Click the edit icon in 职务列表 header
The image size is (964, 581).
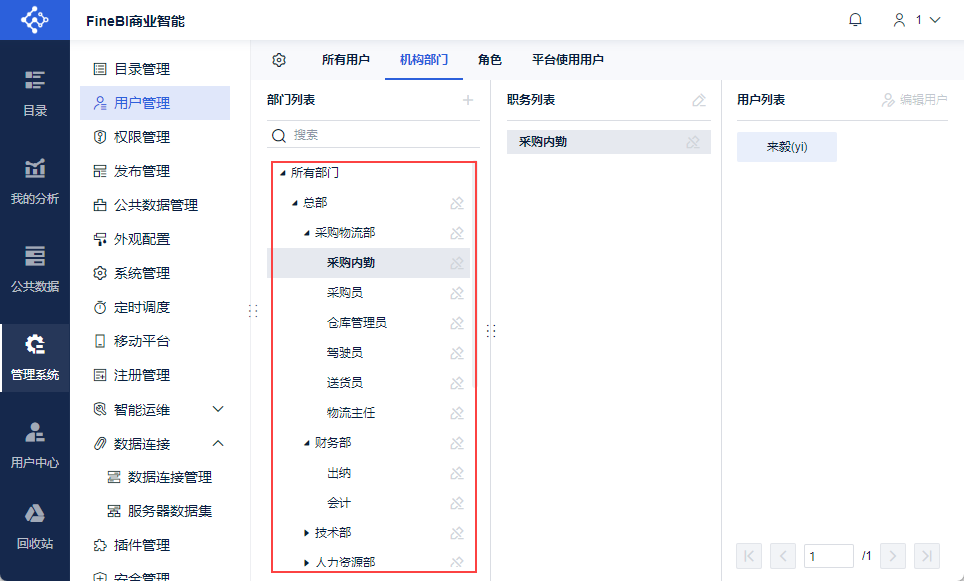[x=699, y=100]
